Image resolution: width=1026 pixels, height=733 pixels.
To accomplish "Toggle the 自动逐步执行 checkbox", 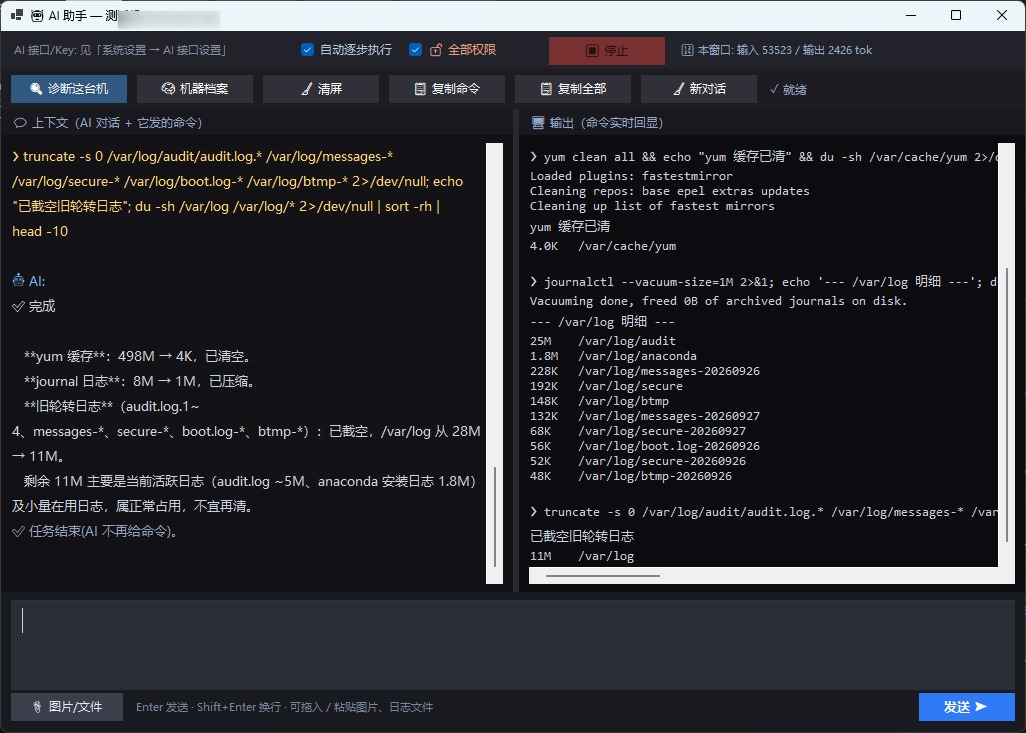I will 307,50.
